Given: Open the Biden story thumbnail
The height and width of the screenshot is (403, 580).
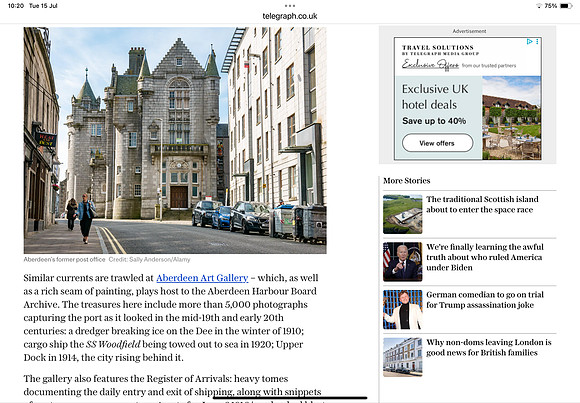Looking at the screenshot, I should click(x=402, y=262).
